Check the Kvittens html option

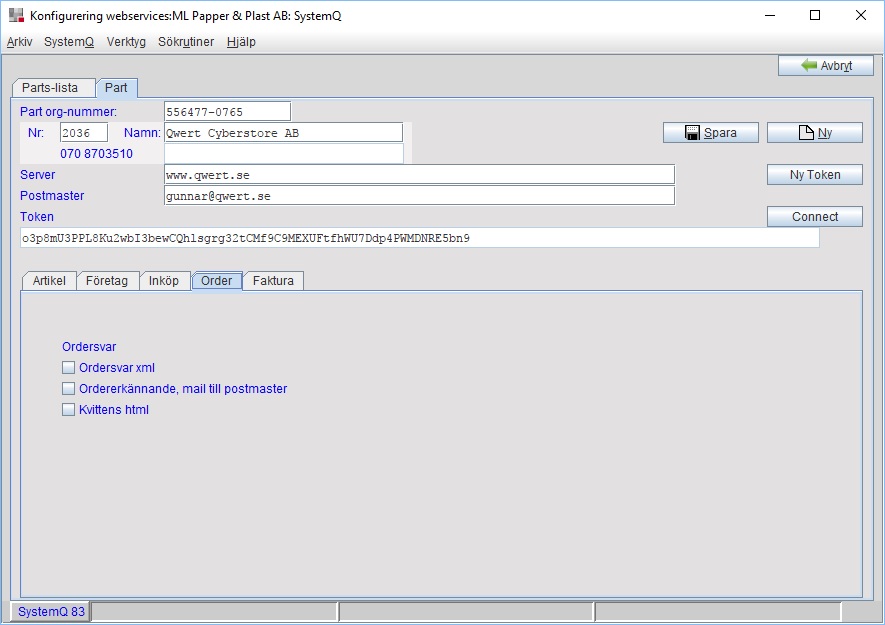(x=69, y=410)
